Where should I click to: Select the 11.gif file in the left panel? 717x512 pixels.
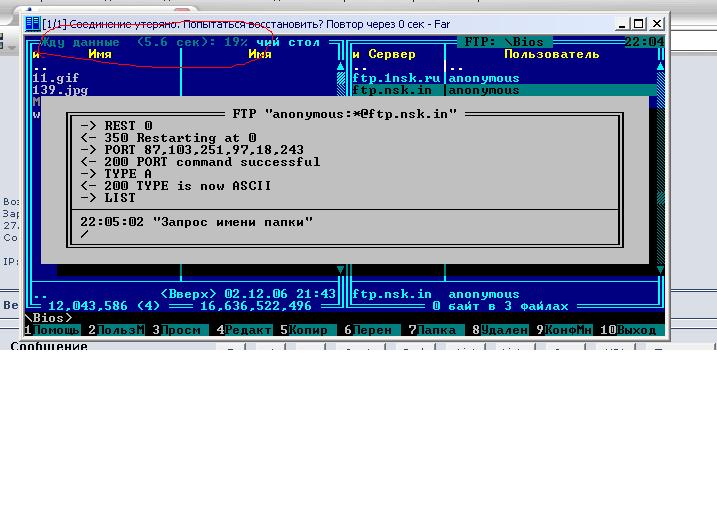pyautogui.click(x=56, y=77)
